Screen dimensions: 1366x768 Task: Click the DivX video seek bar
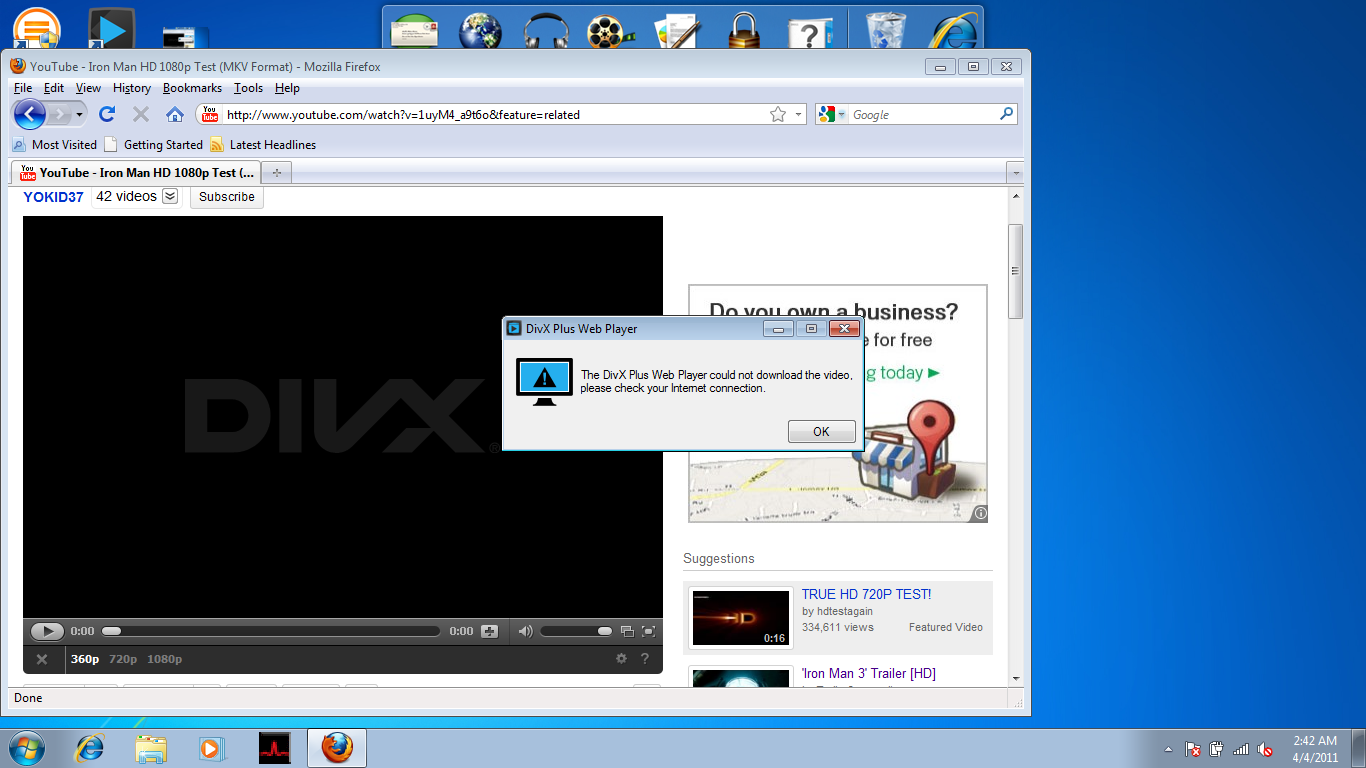coord(271,631)
